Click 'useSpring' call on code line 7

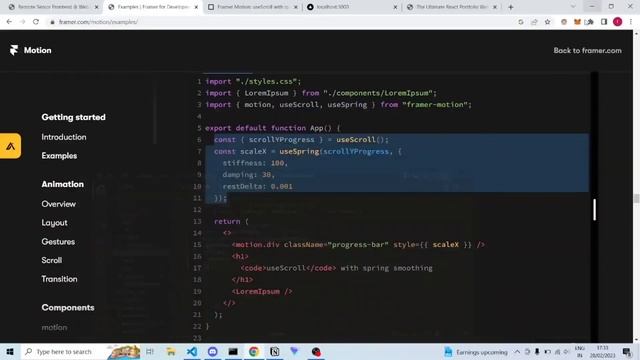click(x=299, y=151)
